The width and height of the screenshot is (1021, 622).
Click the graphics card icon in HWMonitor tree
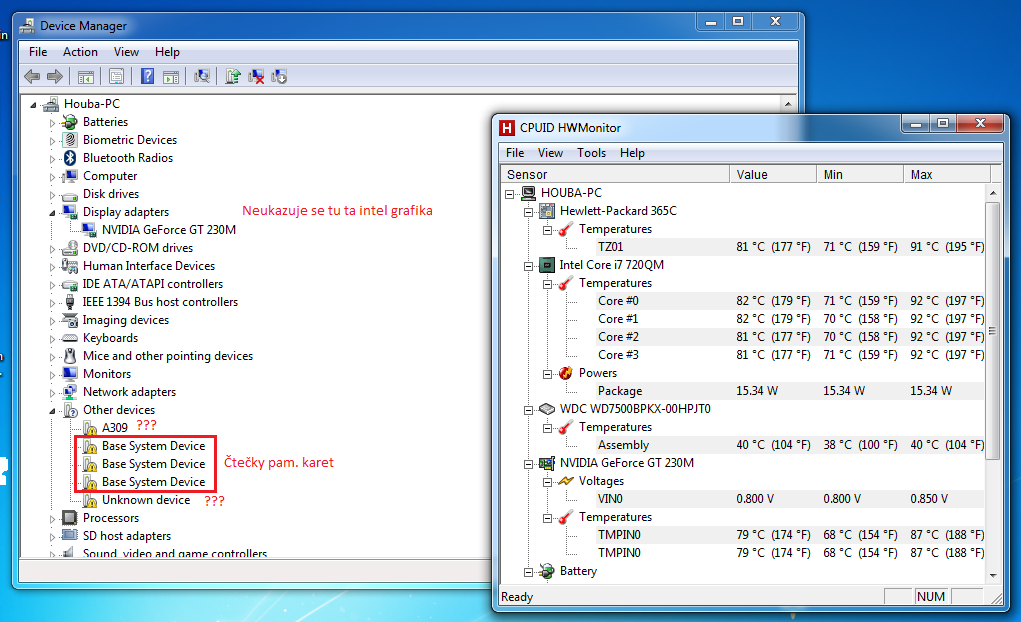coord(547,463)
